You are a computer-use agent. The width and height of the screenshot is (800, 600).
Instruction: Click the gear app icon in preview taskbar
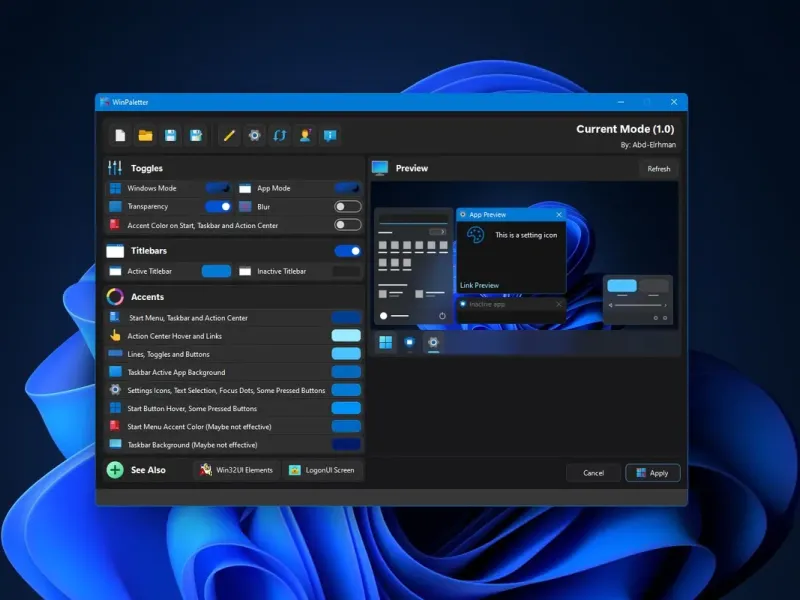point(433,342)
